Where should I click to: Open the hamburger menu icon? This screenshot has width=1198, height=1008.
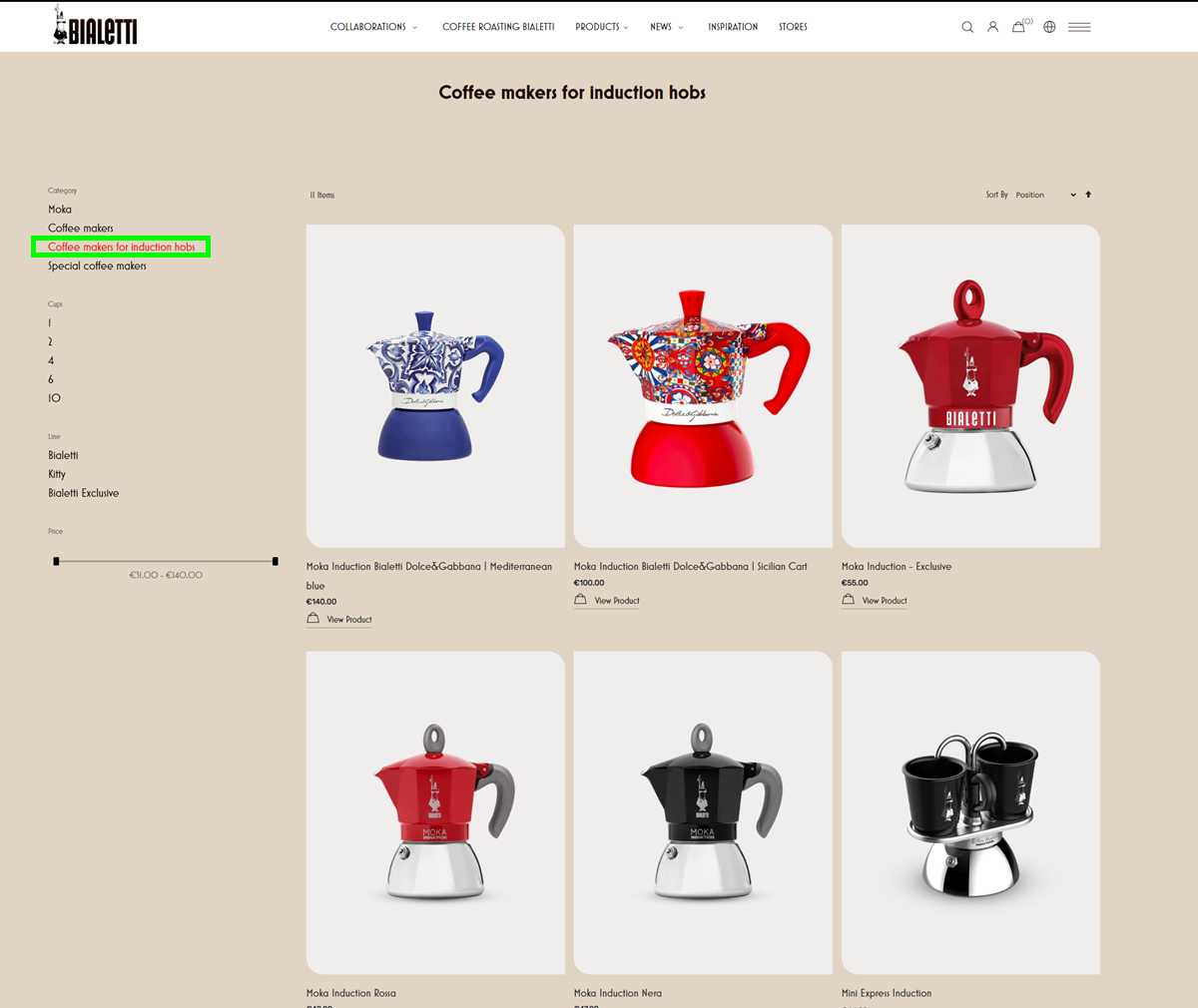[x=1079, y=27]
